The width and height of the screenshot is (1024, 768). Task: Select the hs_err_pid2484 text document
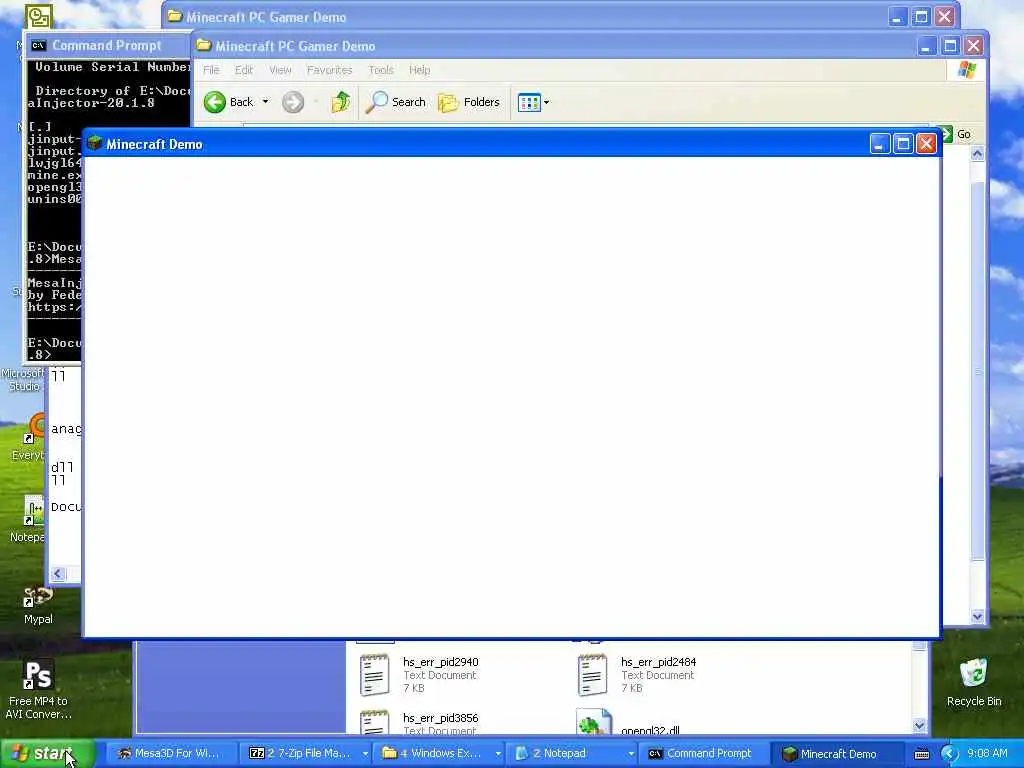636,675
